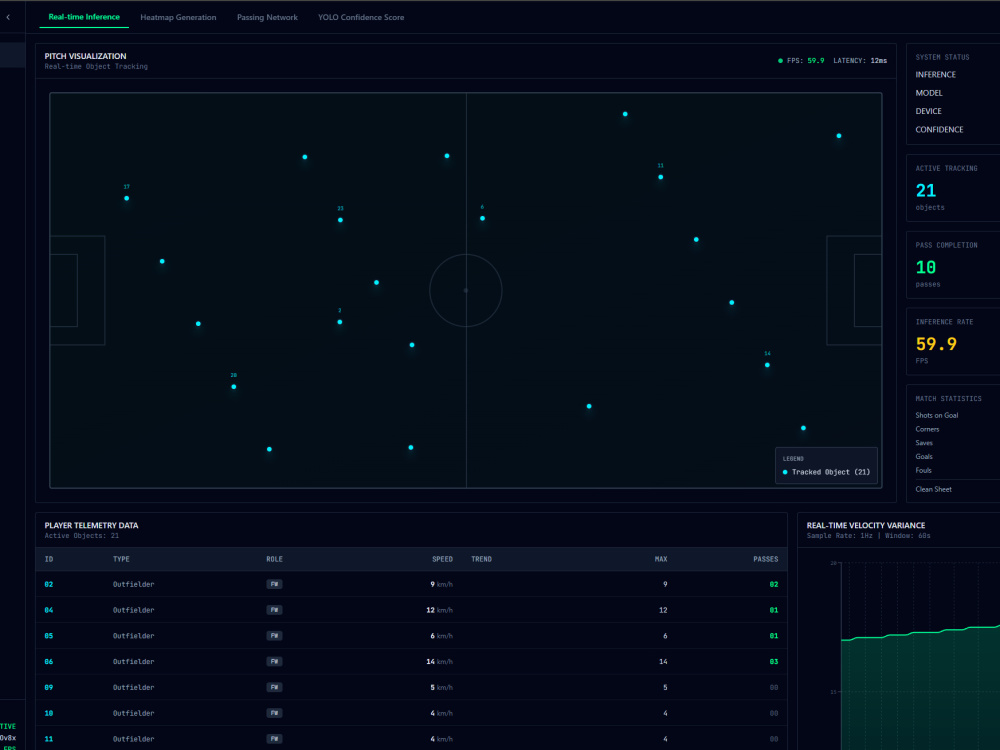Sort table by the TYPE column header
Screen dimensions: 1000x750
point(121,559)
